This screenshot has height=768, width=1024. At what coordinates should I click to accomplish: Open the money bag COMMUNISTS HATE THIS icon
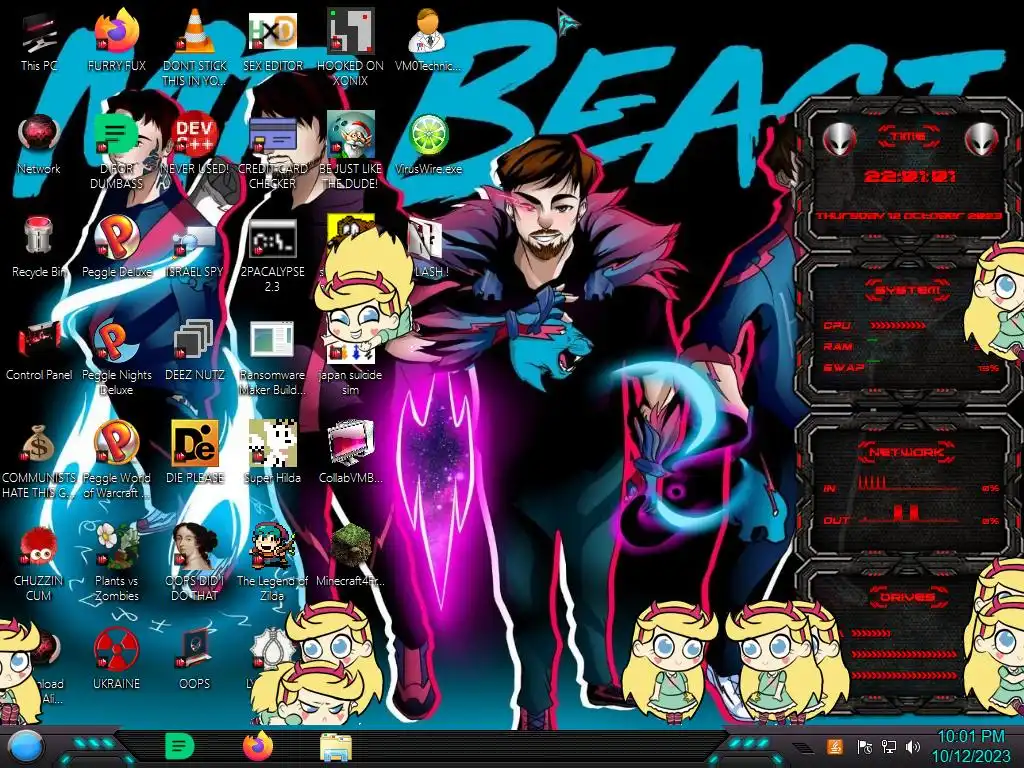pyautogui.click(x=39, y=461)
